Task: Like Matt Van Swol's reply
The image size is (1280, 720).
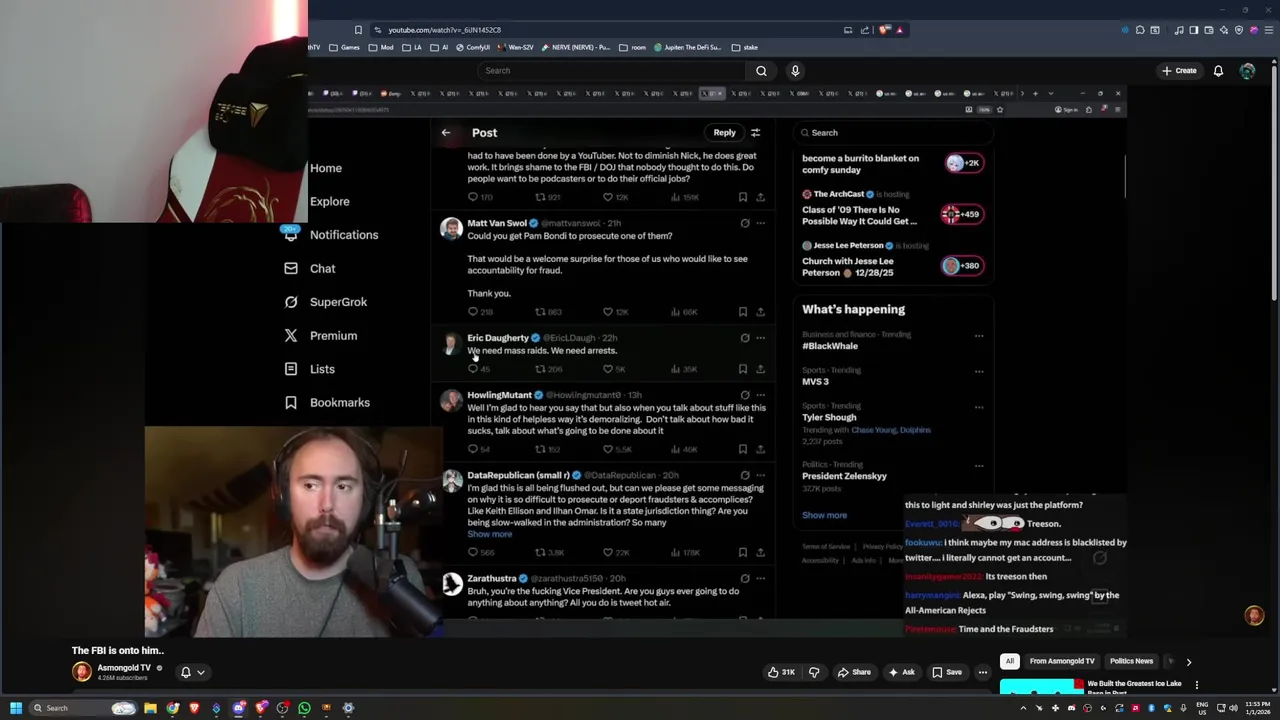Action: 607,312
